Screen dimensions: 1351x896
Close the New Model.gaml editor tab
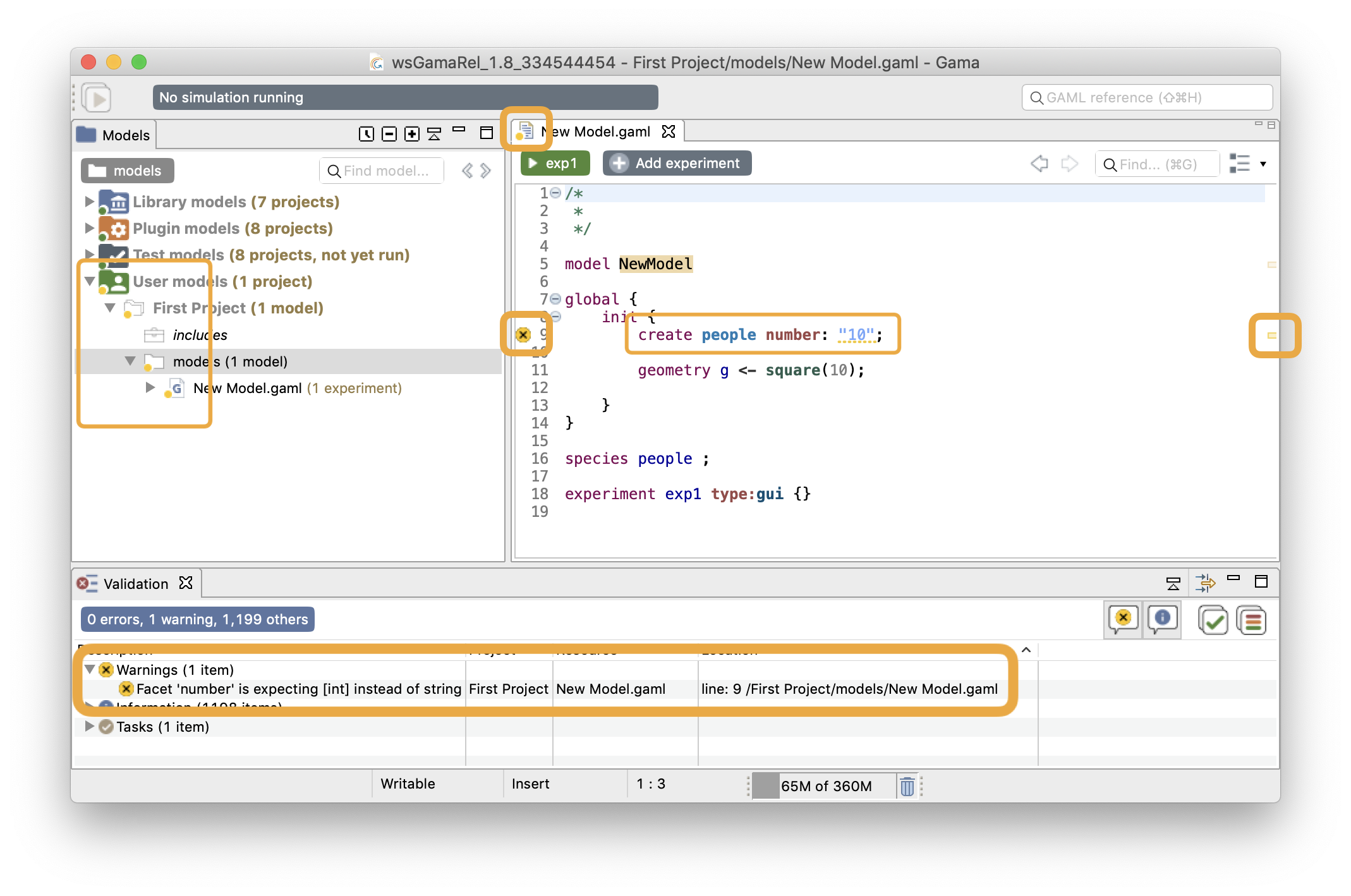[x=669, y=131]
